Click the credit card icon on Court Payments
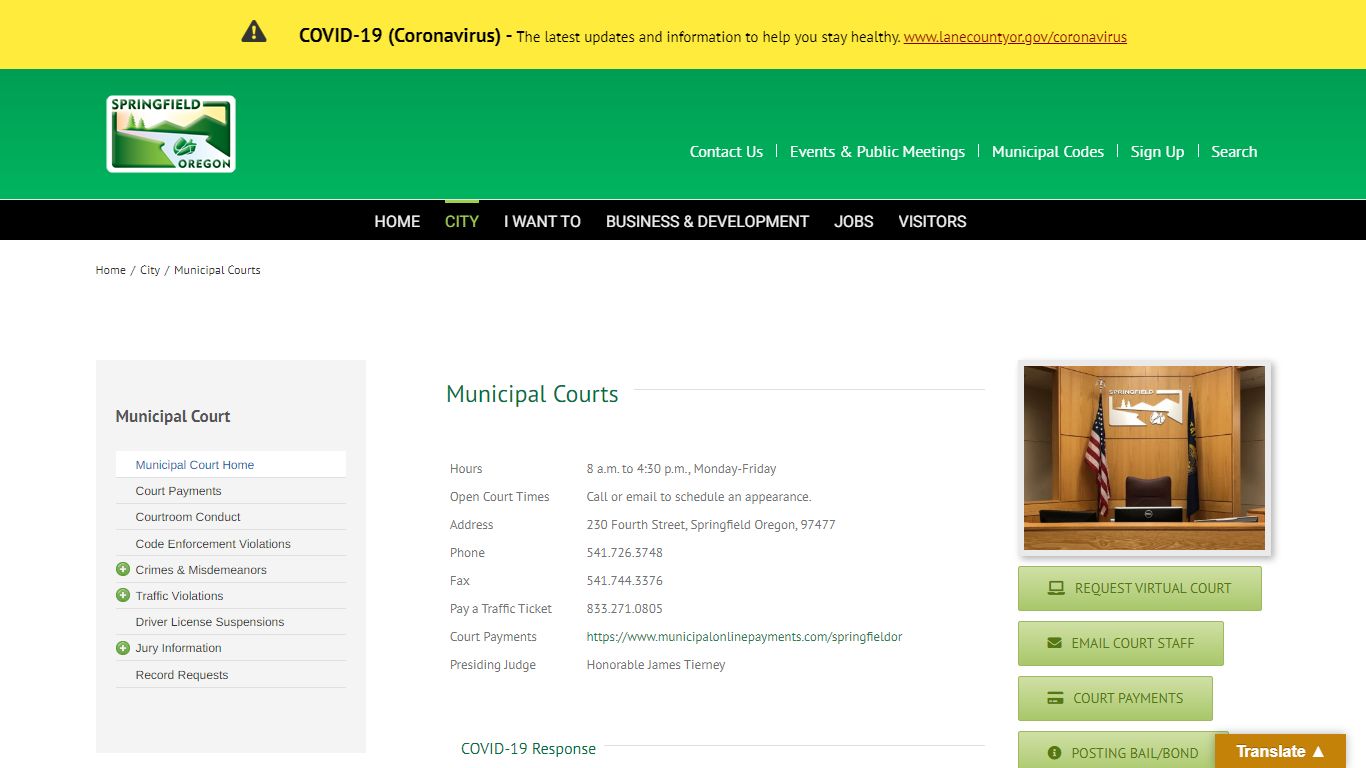The height and width of the screenshot is (768, 1366). 1055,698
